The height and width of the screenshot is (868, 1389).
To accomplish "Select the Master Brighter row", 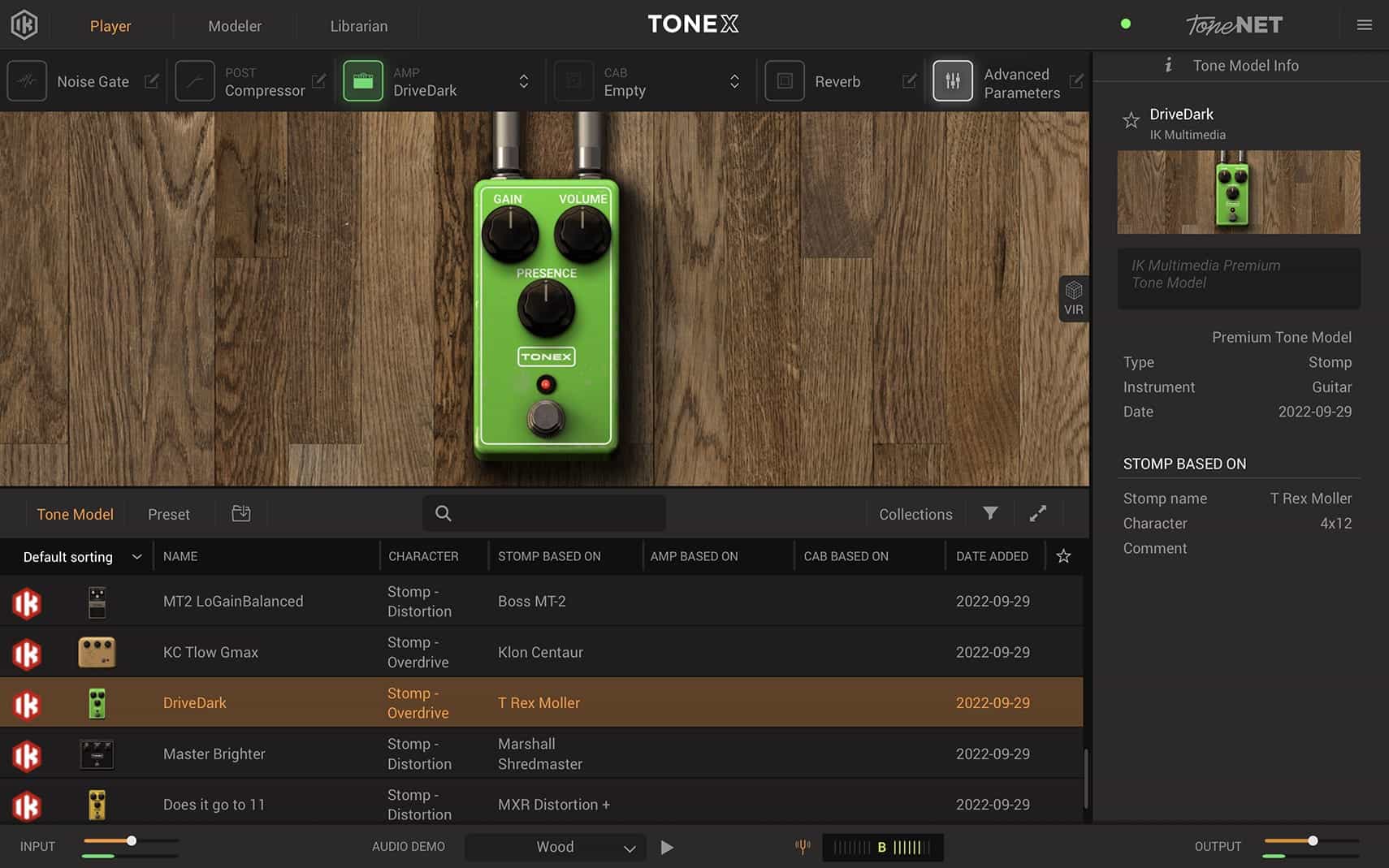I will [541, 754].
